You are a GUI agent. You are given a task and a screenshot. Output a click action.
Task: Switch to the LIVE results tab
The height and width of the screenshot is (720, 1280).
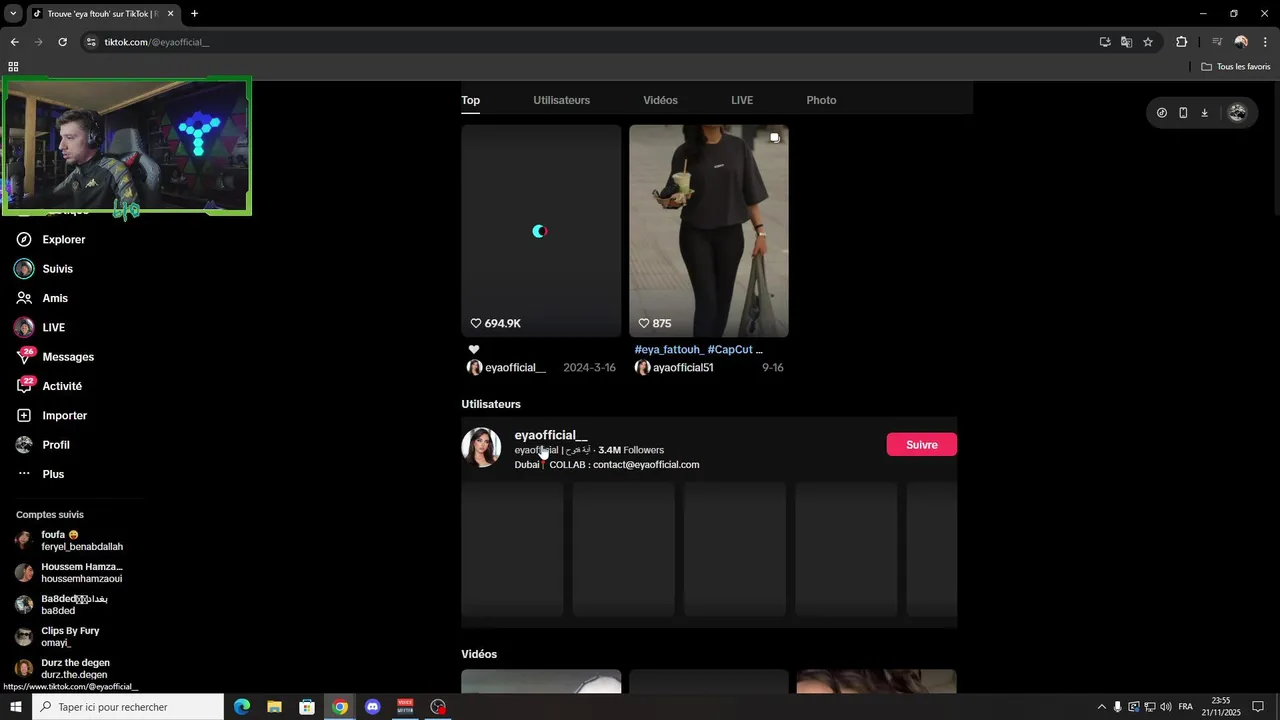[742, 100]
